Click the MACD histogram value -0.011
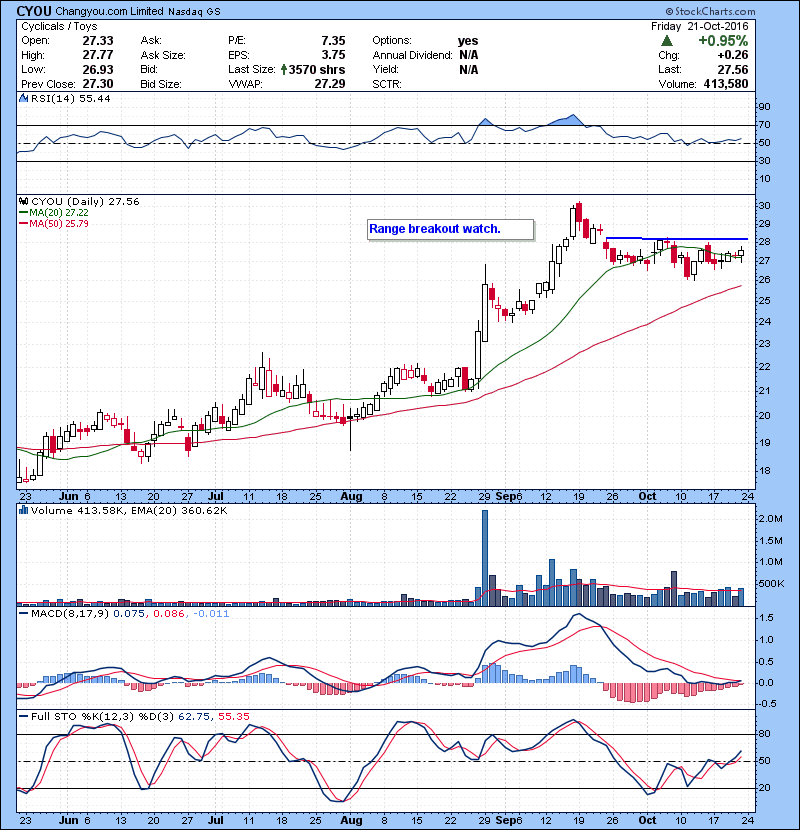The height and width of the screenshot is (830, 800). click(x=211, y=614)
